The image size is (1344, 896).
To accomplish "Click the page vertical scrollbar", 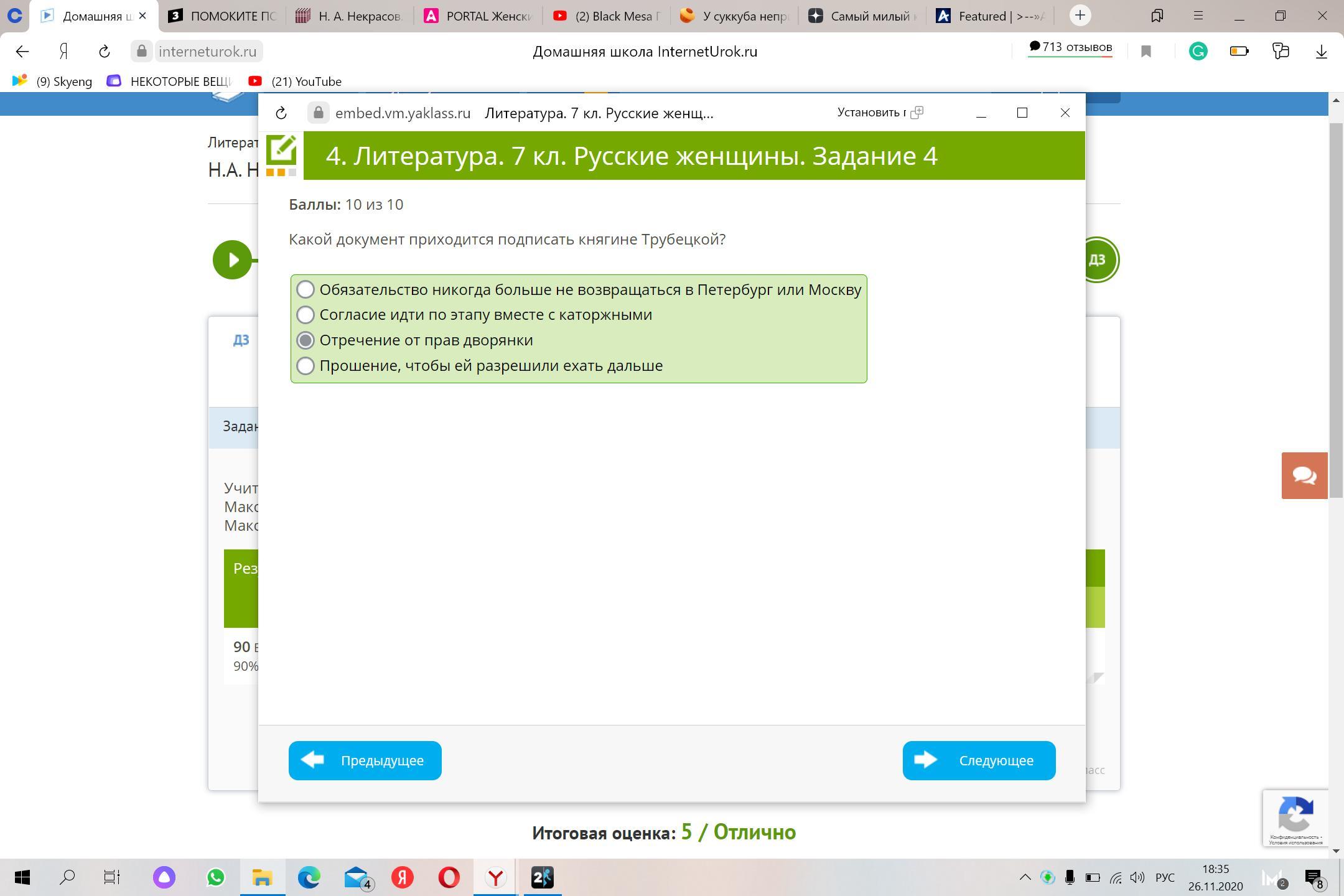I will click(1335, 311).
